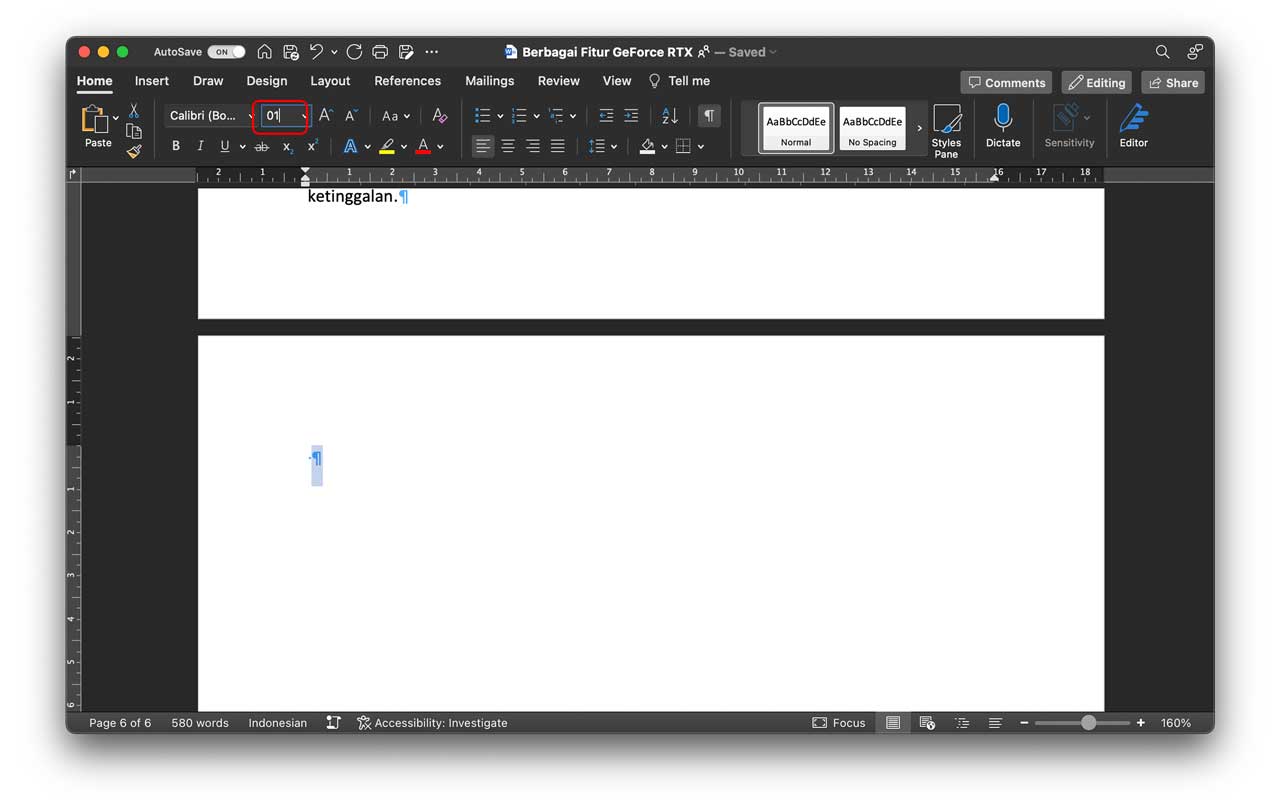Toggle the AutoSave switch
This screenshot has width=1280, height=804.
(226, 52)
